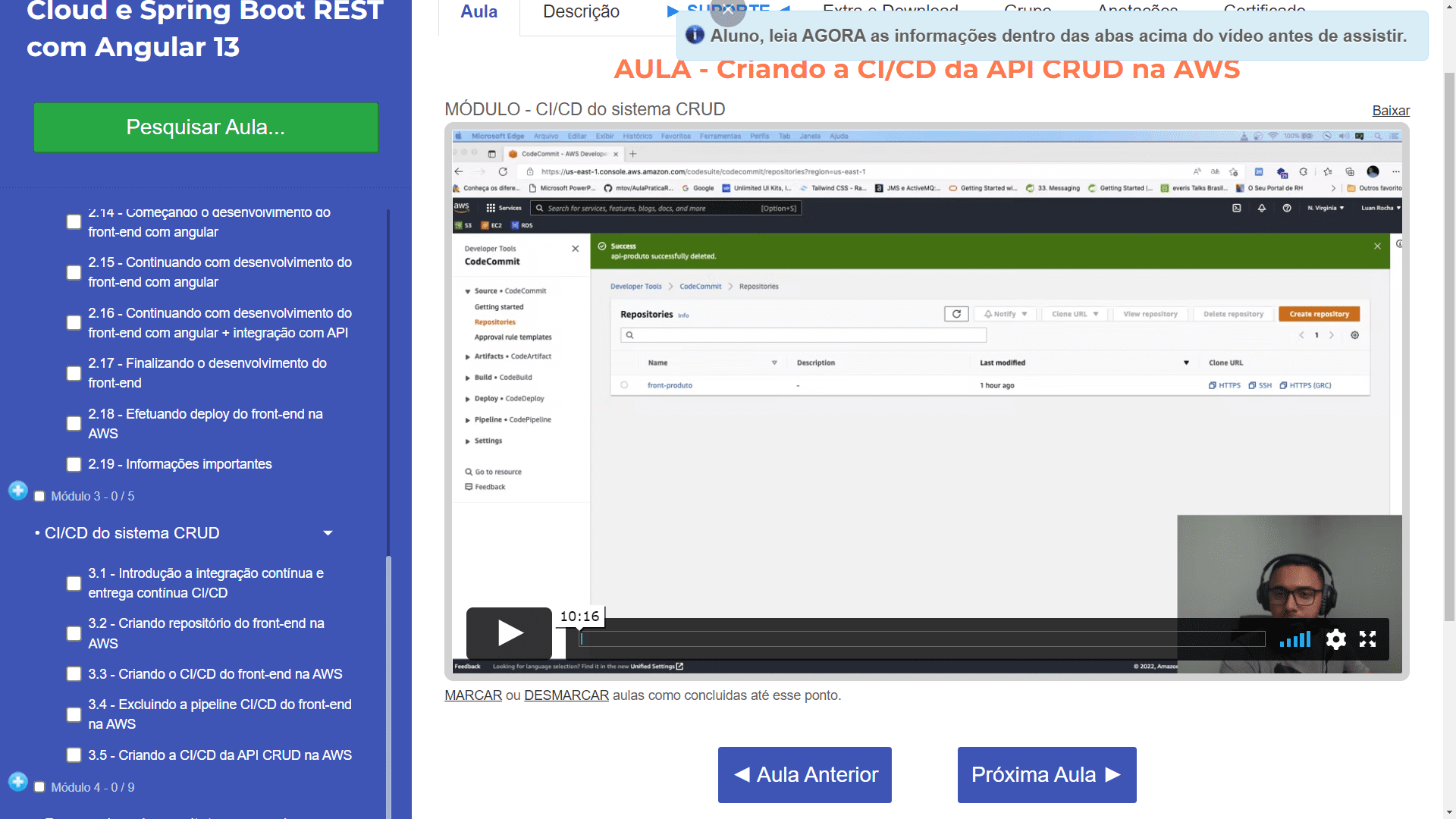1456x819 pixels.
Task: Open lesson 2.16 - integração com API
Action: 220,323
